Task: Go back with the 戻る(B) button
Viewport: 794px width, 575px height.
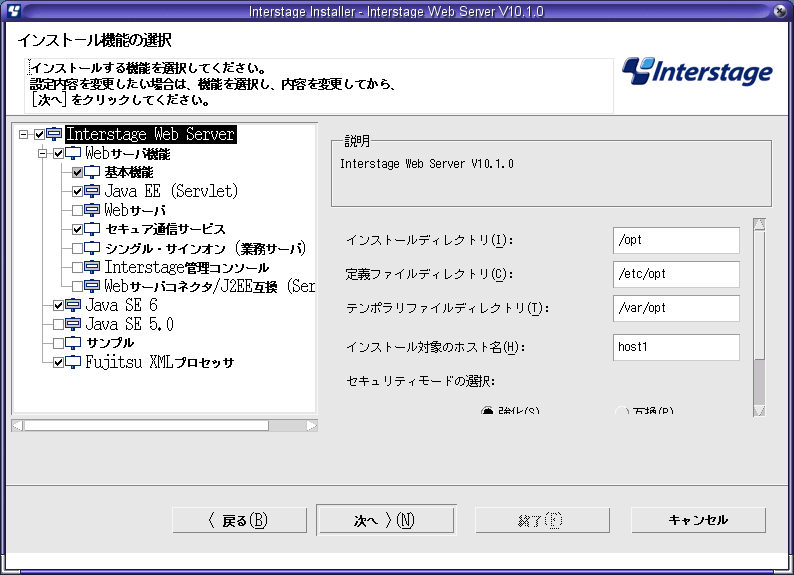Action: pos(240,520)
